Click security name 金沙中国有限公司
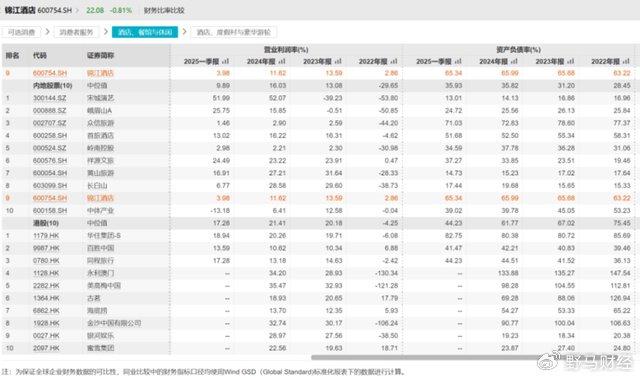This screenshot has height=378, width=640. coord(114,323)
